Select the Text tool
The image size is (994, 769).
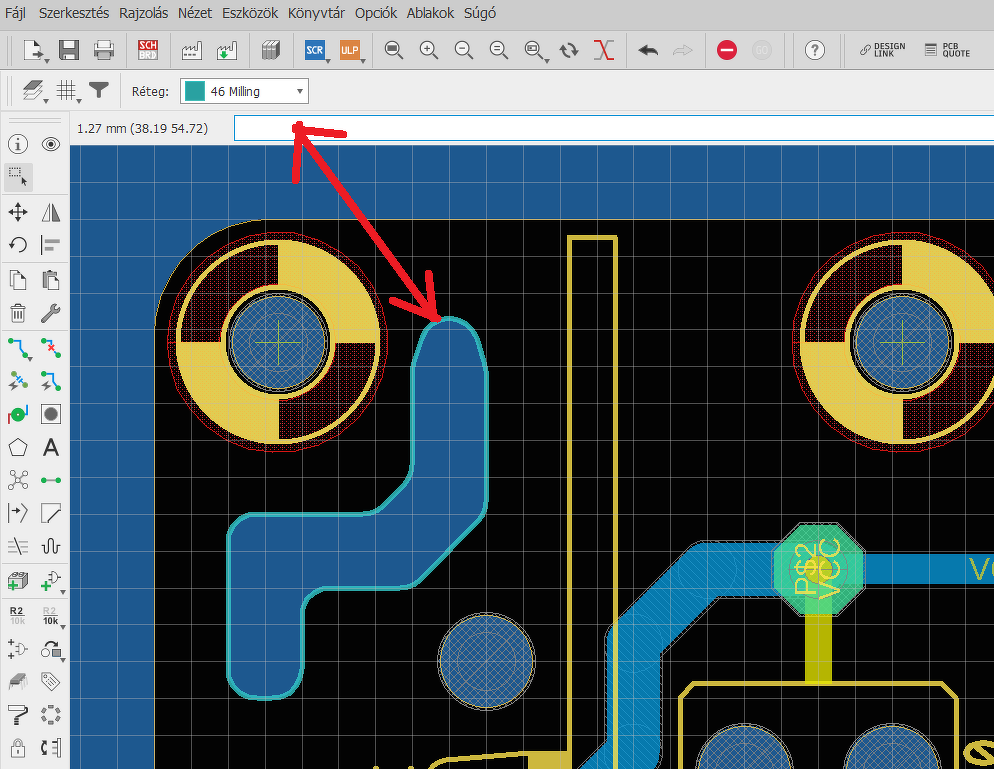click(51, 448)
